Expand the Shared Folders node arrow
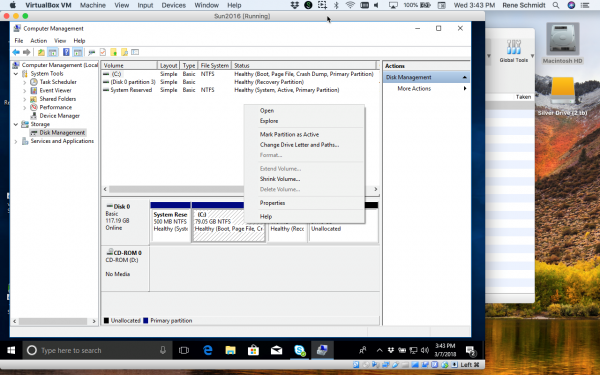 24,99
